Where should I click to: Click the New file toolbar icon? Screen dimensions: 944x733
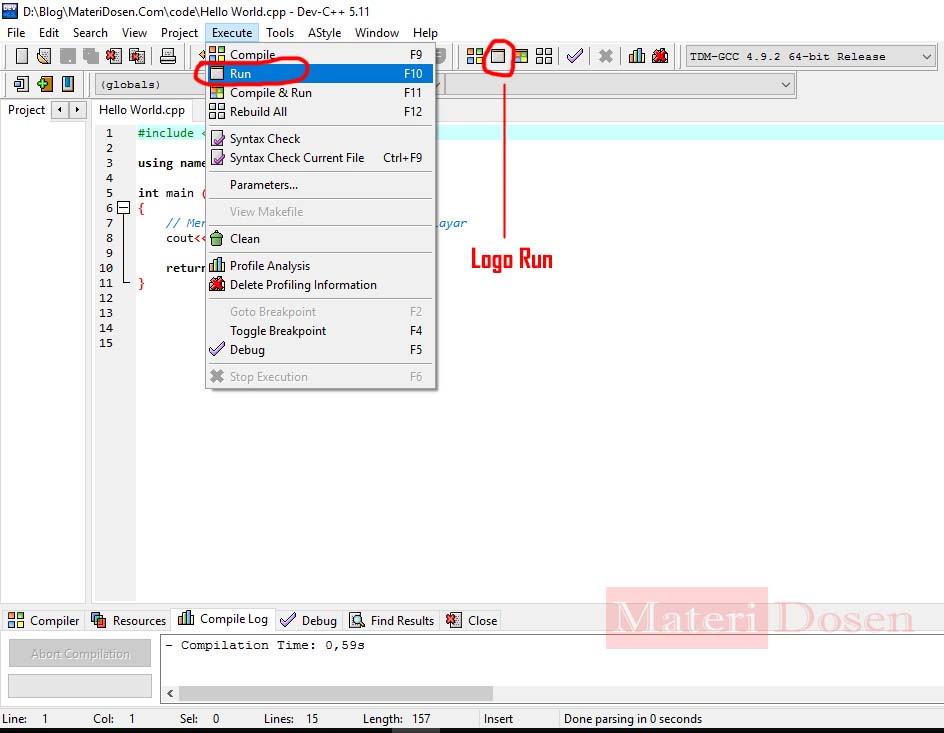click(x=22, y=56)
